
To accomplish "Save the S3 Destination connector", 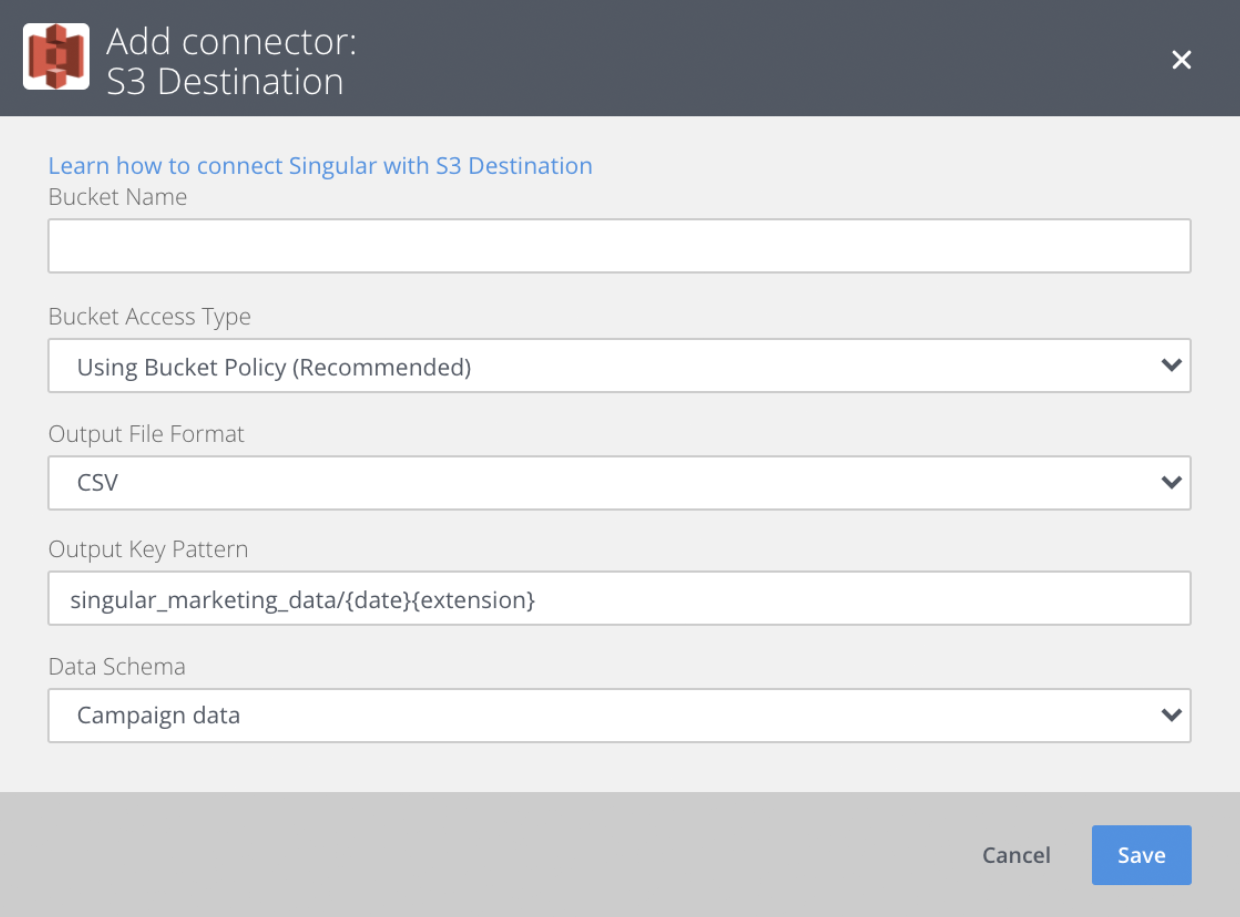I will coord(1141,855).
